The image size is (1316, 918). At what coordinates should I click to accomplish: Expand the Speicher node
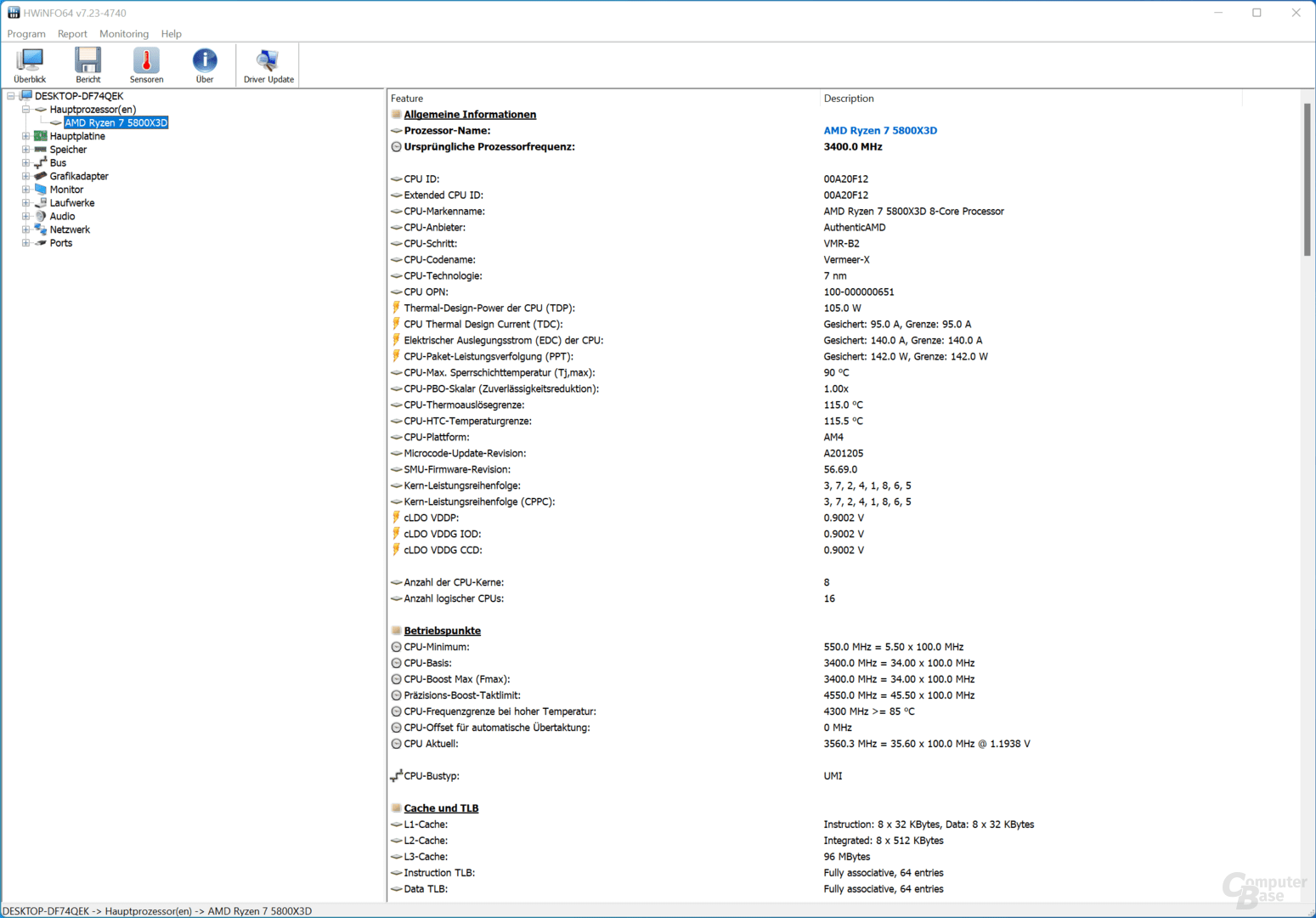[25, 150]
